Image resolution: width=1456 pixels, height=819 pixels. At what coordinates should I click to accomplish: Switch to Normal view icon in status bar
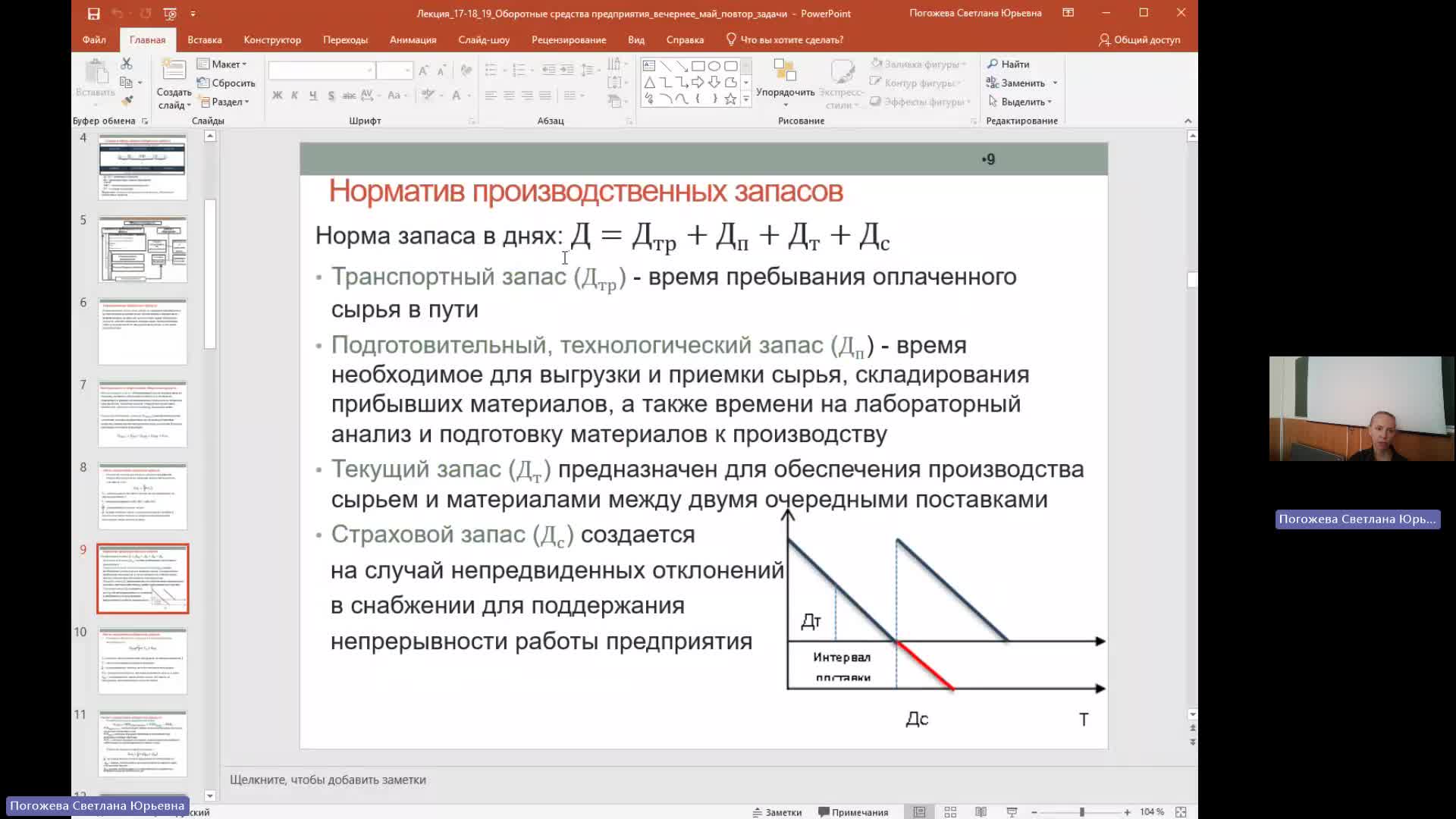point(919,812)
